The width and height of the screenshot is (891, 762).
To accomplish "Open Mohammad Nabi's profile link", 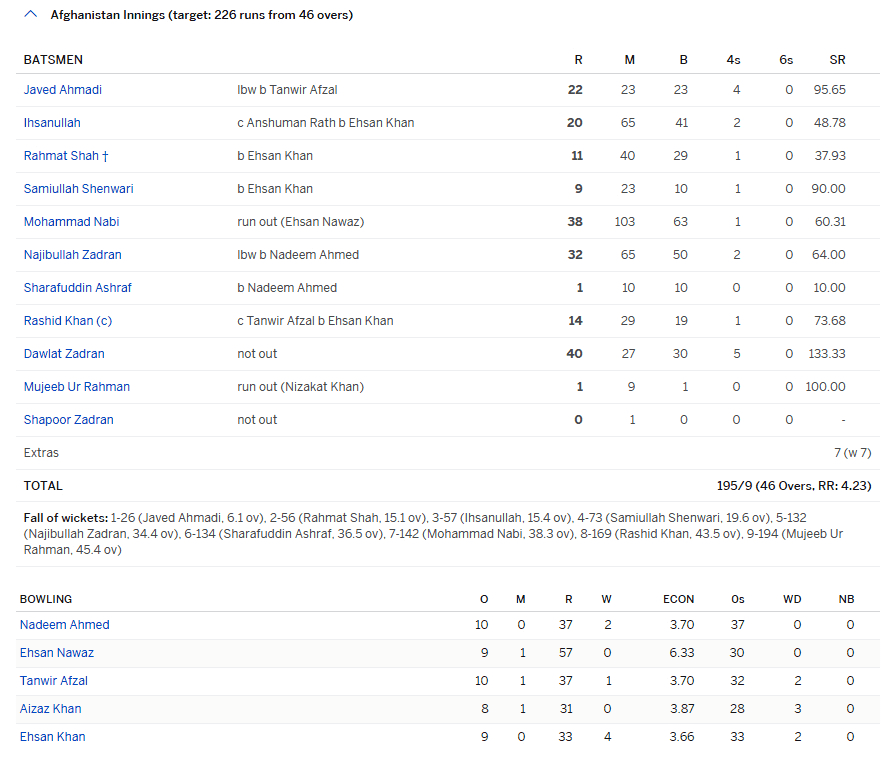I will [71, 222].
